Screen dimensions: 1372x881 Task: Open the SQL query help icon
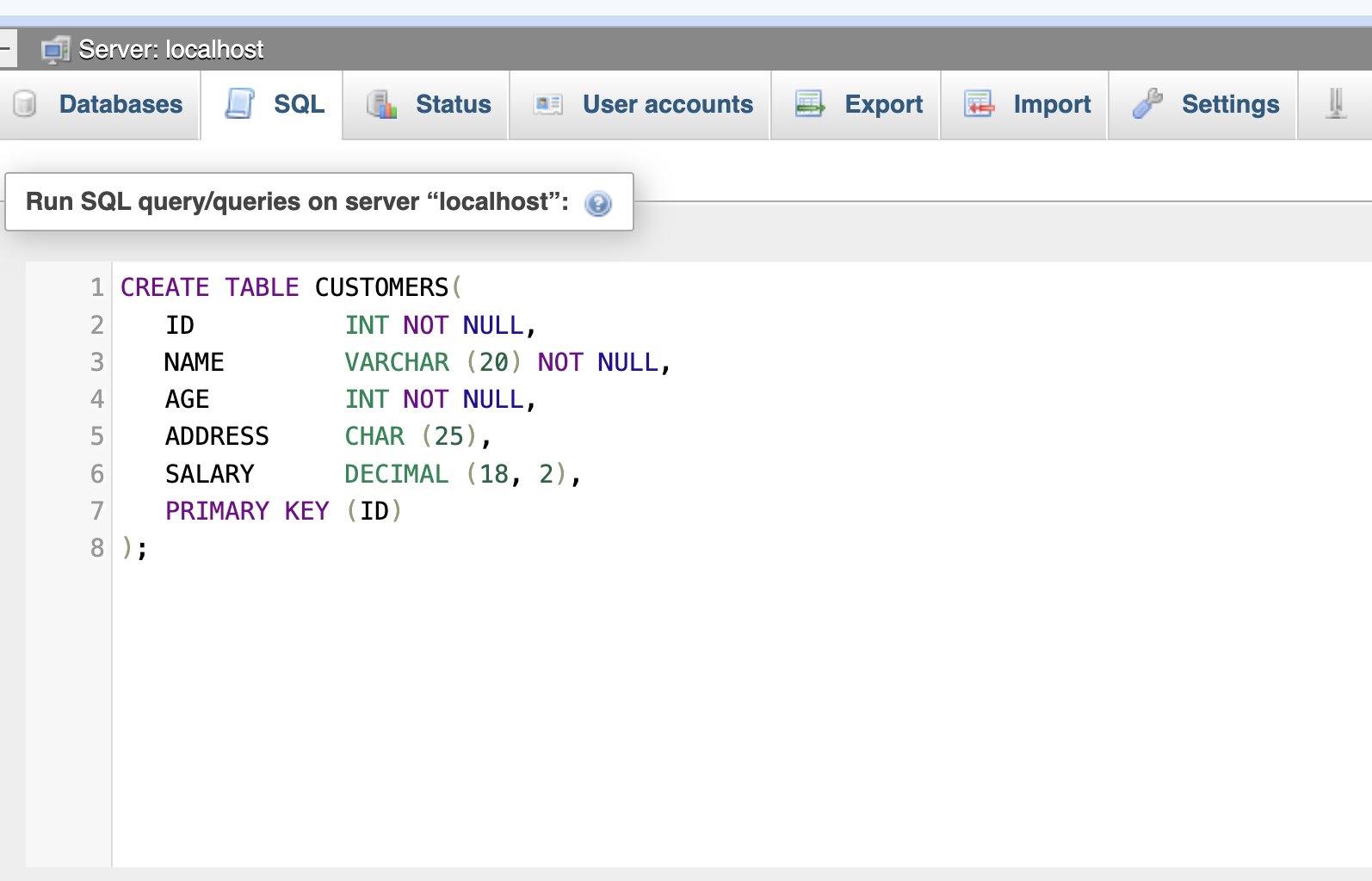point(598,204)
